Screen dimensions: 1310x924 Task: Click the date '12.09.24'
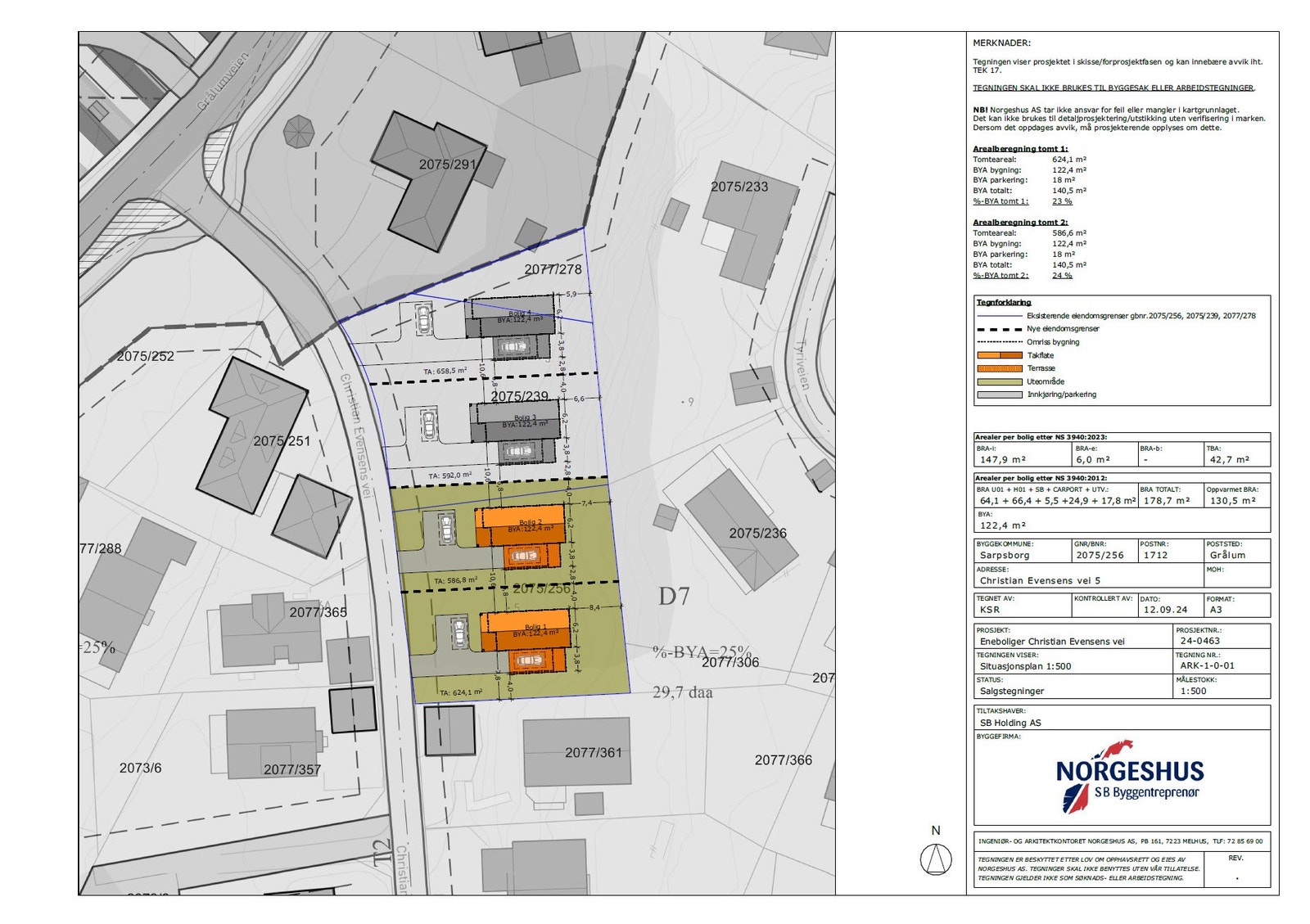pyautogui.click(x=1165, y=610)
